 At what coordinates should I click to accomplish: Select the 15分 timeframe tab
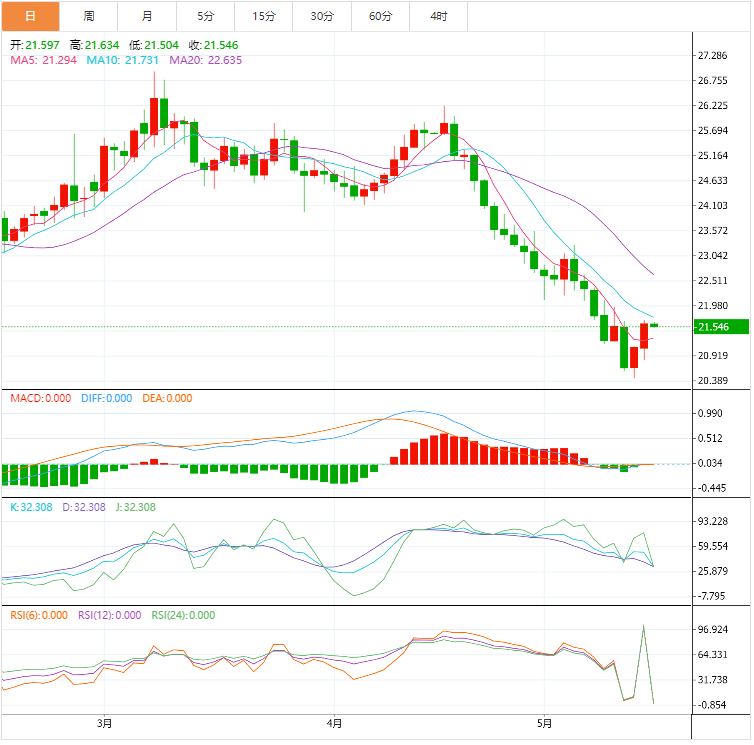[264, 16]
